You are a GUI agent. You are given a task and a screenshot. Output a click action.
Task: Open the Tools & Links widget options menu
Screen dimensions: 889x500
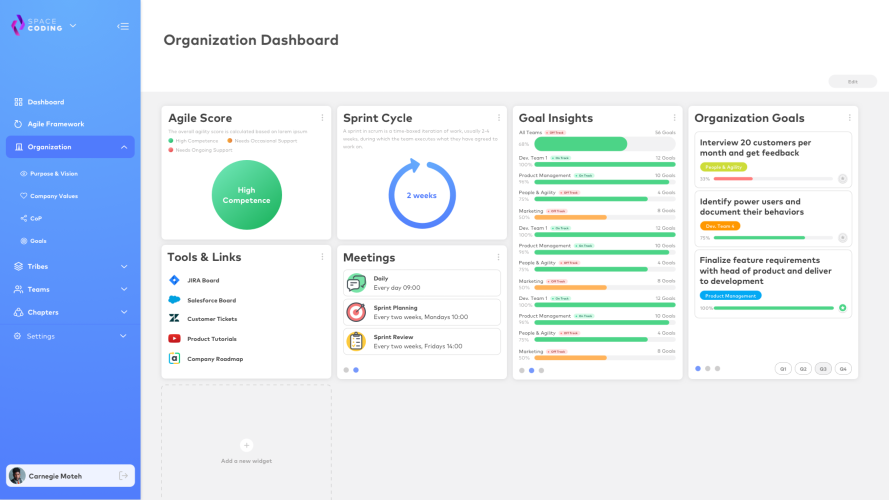point(322,257)
